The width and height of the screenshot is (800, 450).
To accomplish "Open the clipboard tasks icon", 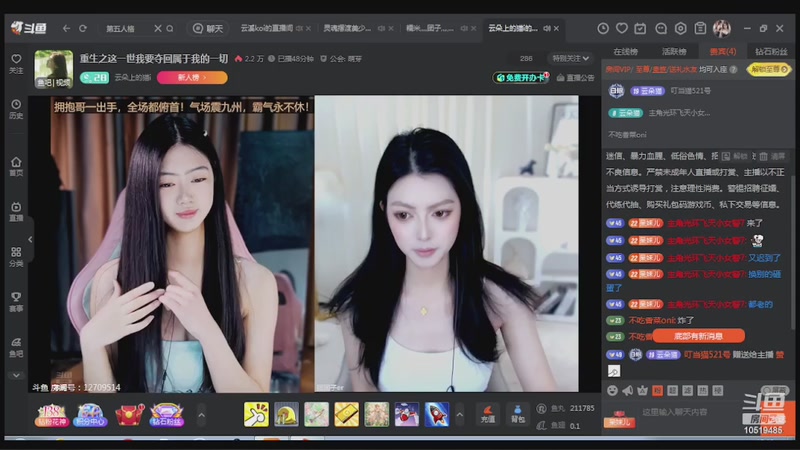I will click(700, 29).
